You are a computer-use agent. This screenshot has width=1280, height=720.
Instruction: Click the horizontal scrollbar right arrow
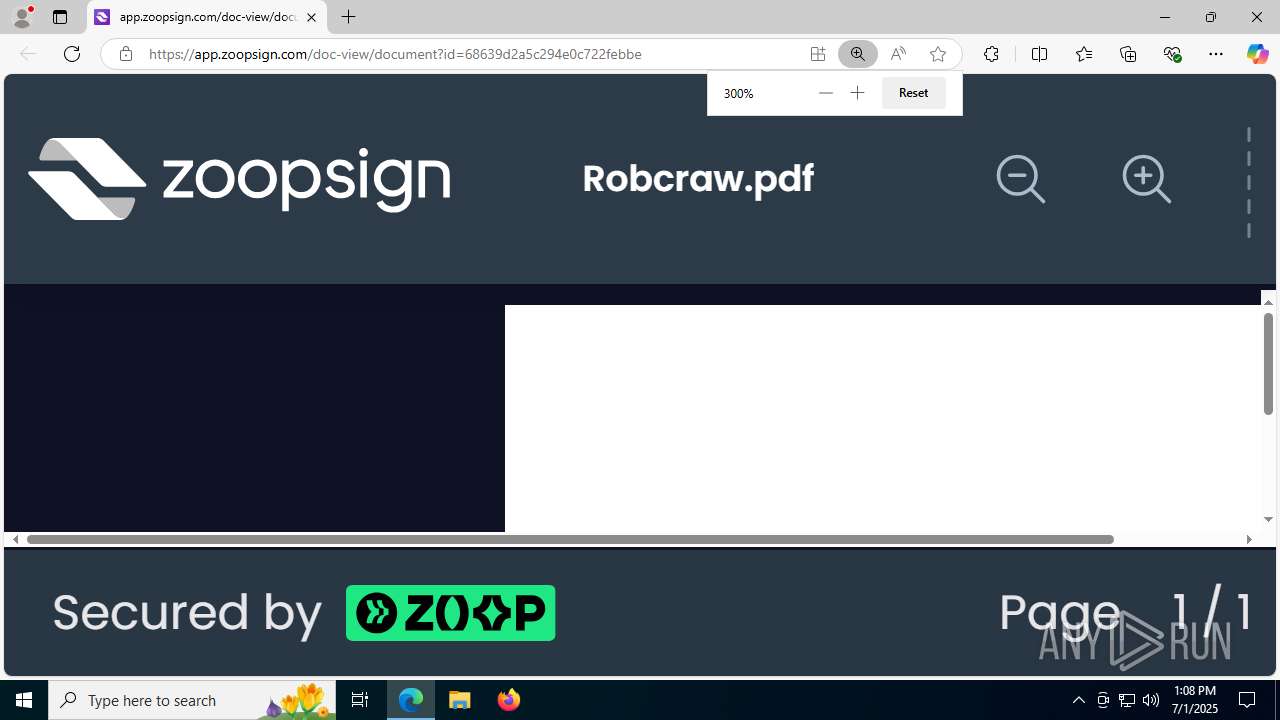point(1248,539)
